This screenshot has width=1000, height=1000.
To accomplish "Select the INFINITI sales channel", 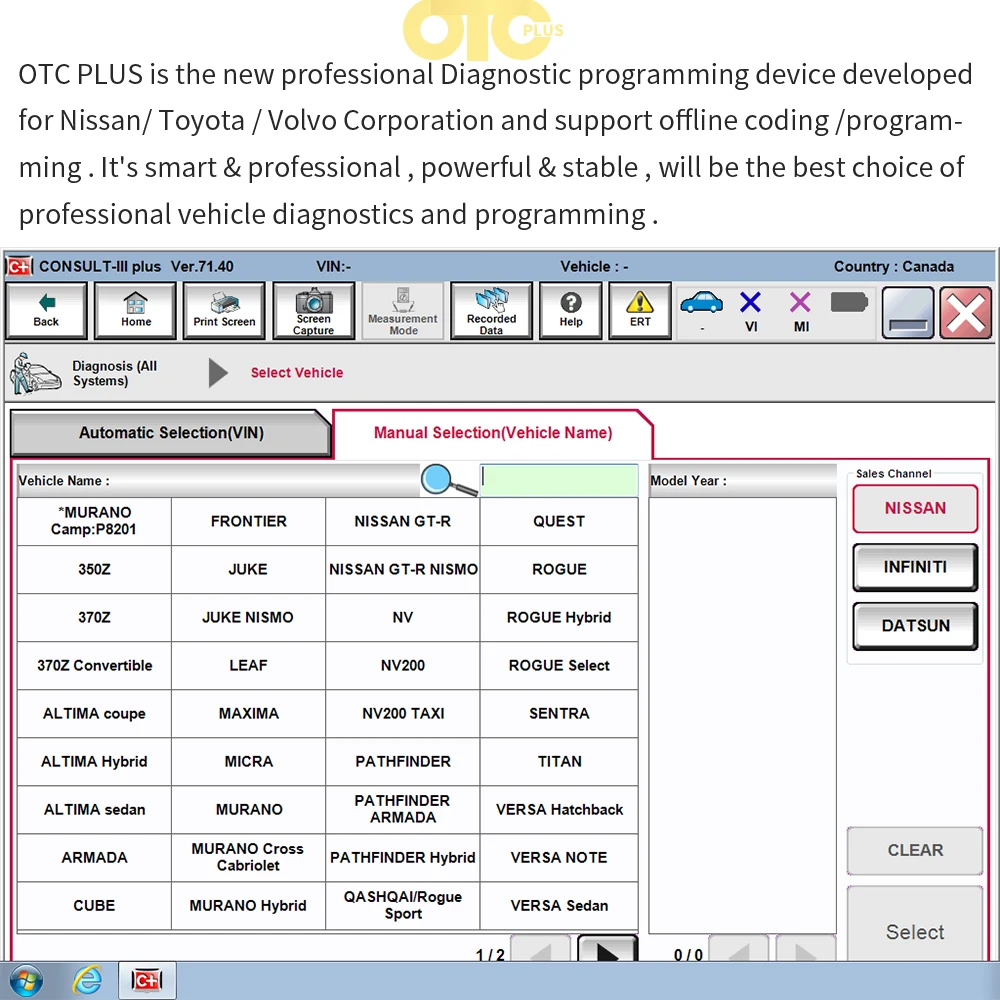I will [915, 567].
